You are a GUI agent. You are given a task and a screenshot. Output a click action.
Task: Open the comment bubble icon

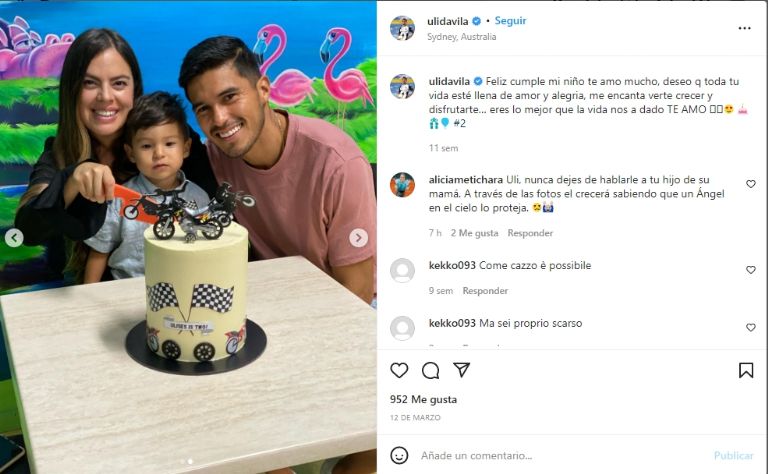(431, 371)
